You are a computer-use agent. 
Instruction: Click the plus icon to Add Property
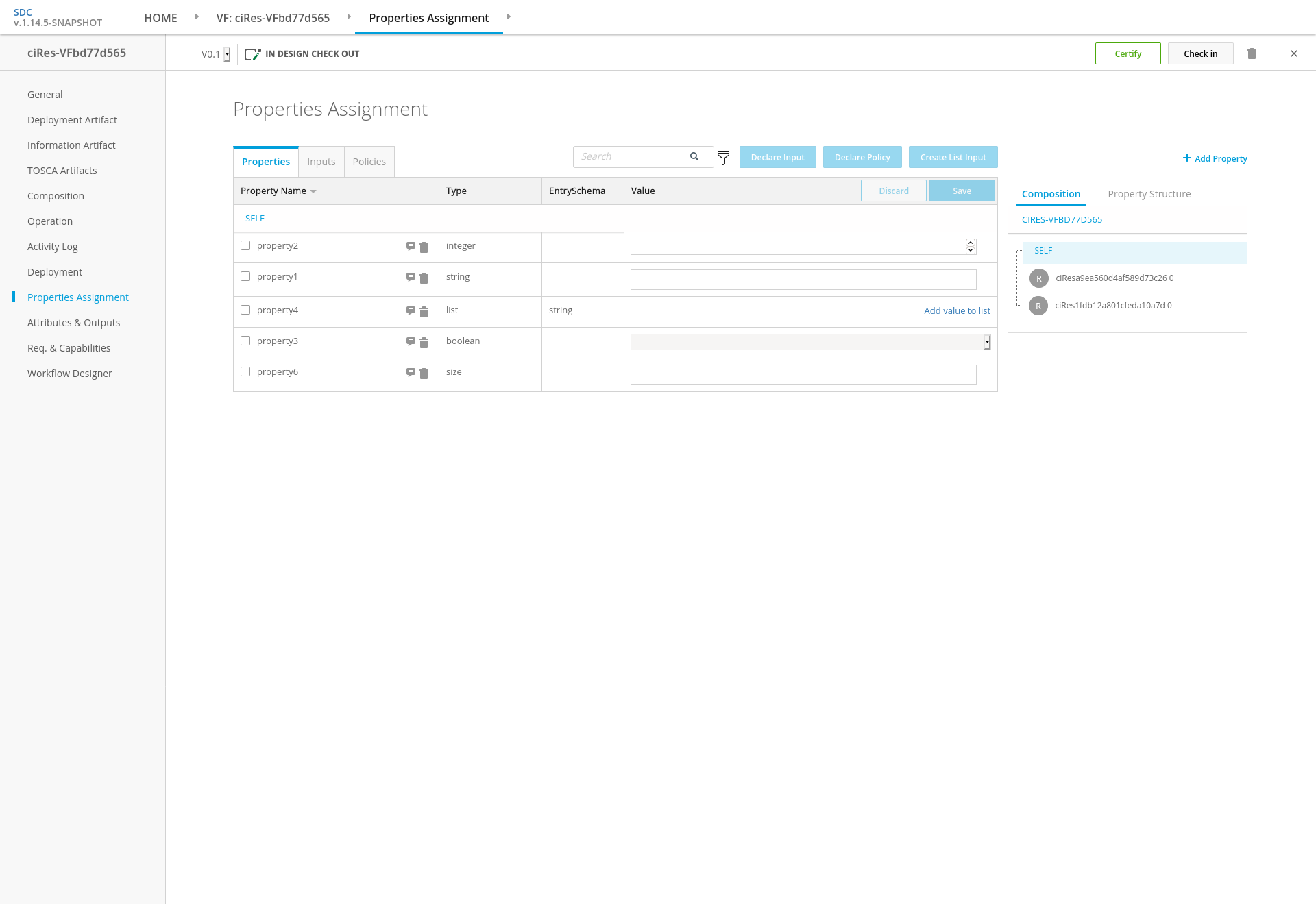point(1186,158)
